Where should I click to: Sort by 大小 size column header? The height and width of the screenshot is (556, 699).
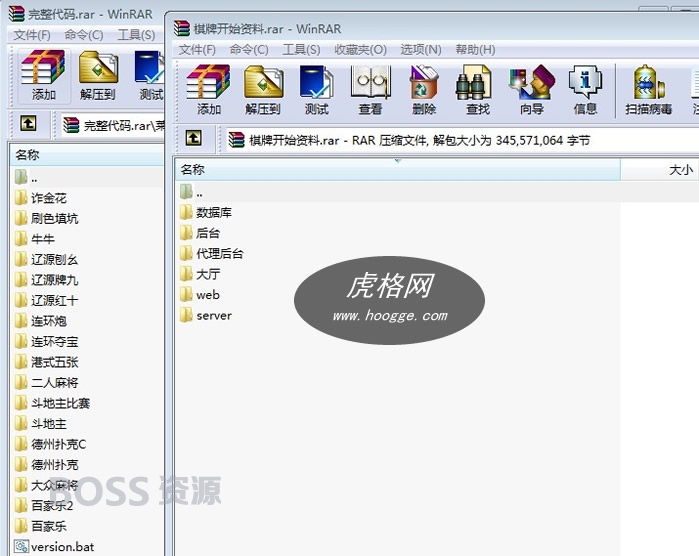(660, 169)
